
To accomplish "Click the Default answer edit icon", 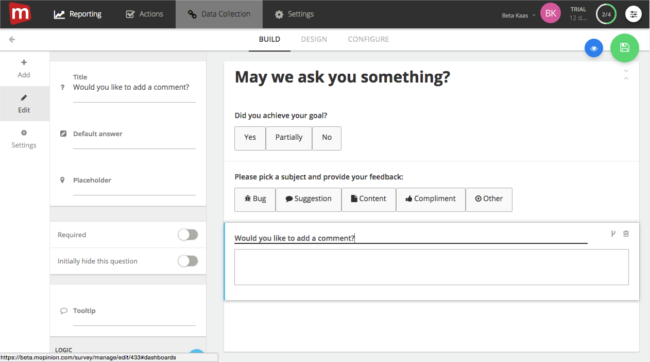I will coord(63,134).
